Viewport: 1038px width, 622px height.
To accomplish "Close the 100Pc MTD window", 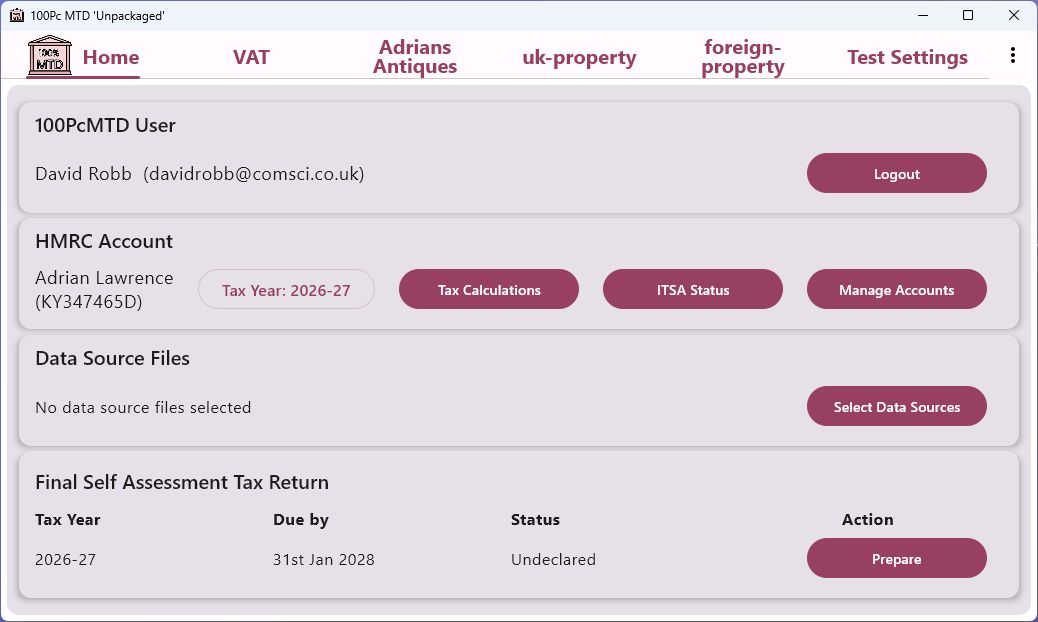I will [x=1014, y=15].
